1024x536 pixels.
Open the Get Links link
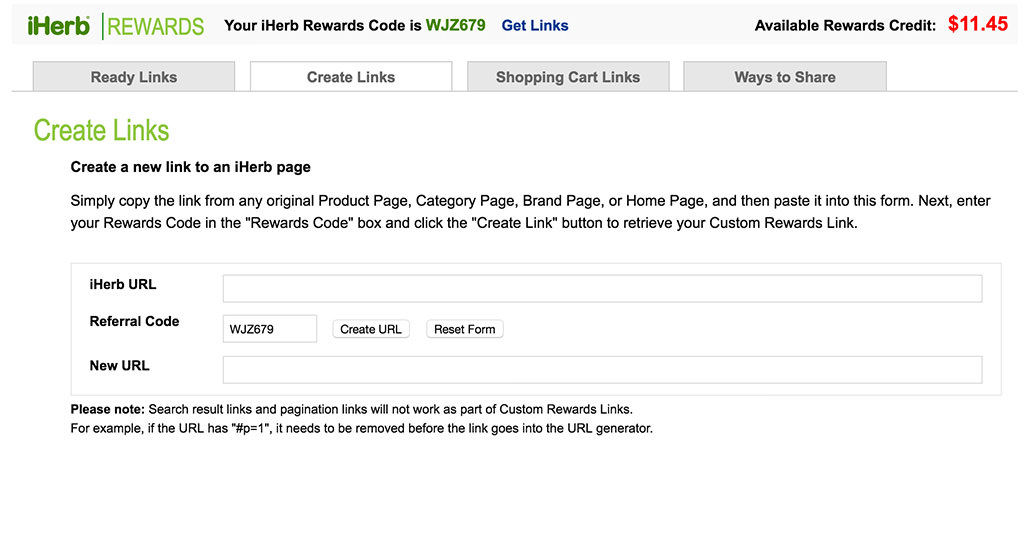pyautogui.click(x=535, y=26)
